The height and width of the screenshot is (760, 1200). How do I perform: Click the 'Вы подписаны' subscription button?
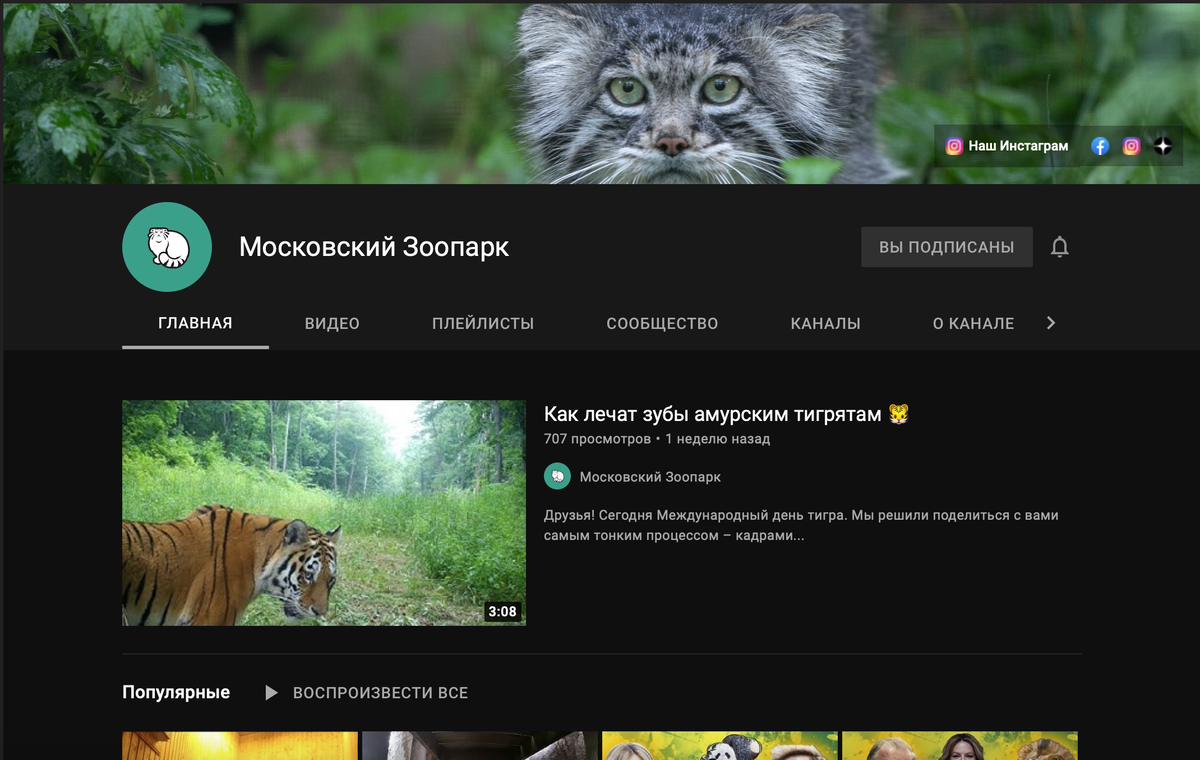(x=947, y=247)
